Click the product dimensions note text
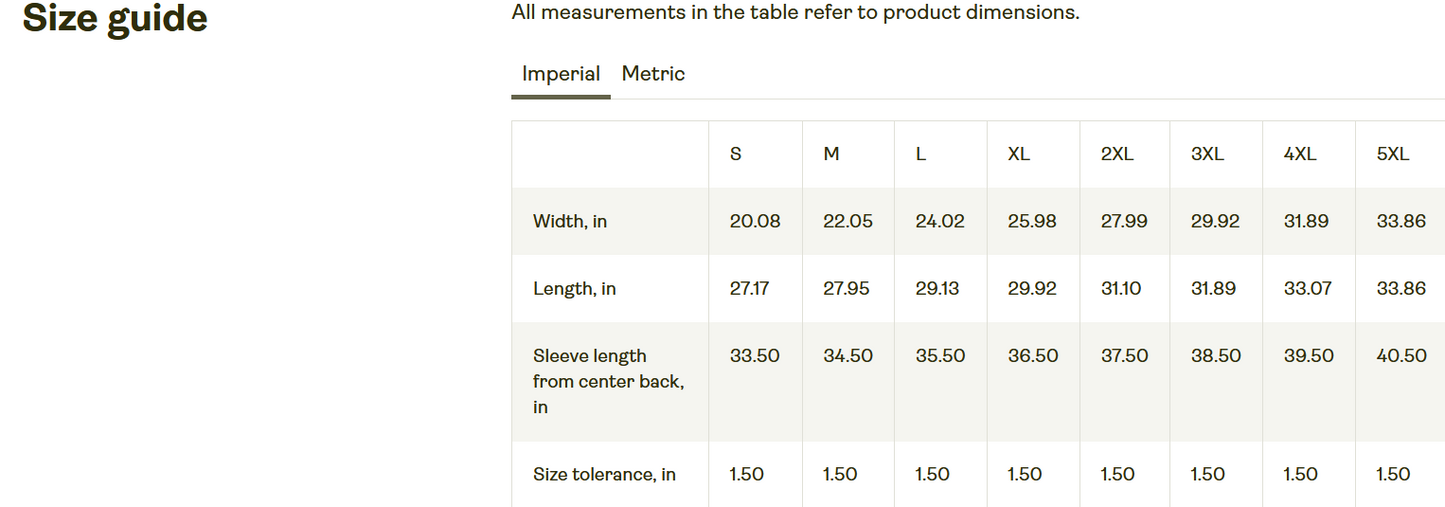The height and width of the screenshot is (507, 1445). pos(795,13)
